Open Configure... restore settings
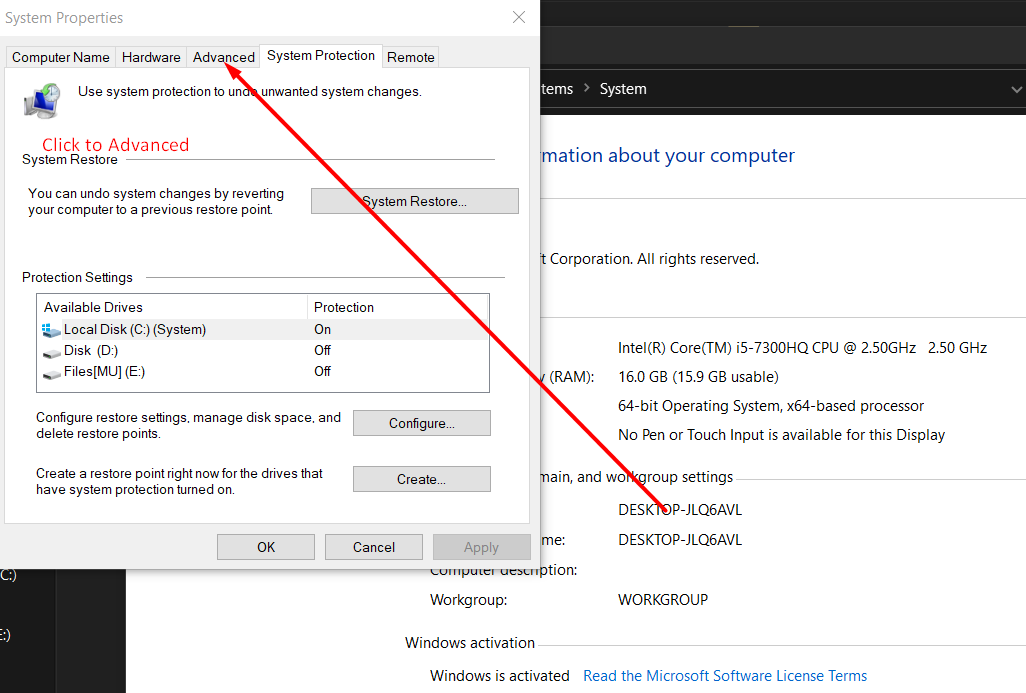The height and width of the screenshot is (693, 1026). (421, 423)
